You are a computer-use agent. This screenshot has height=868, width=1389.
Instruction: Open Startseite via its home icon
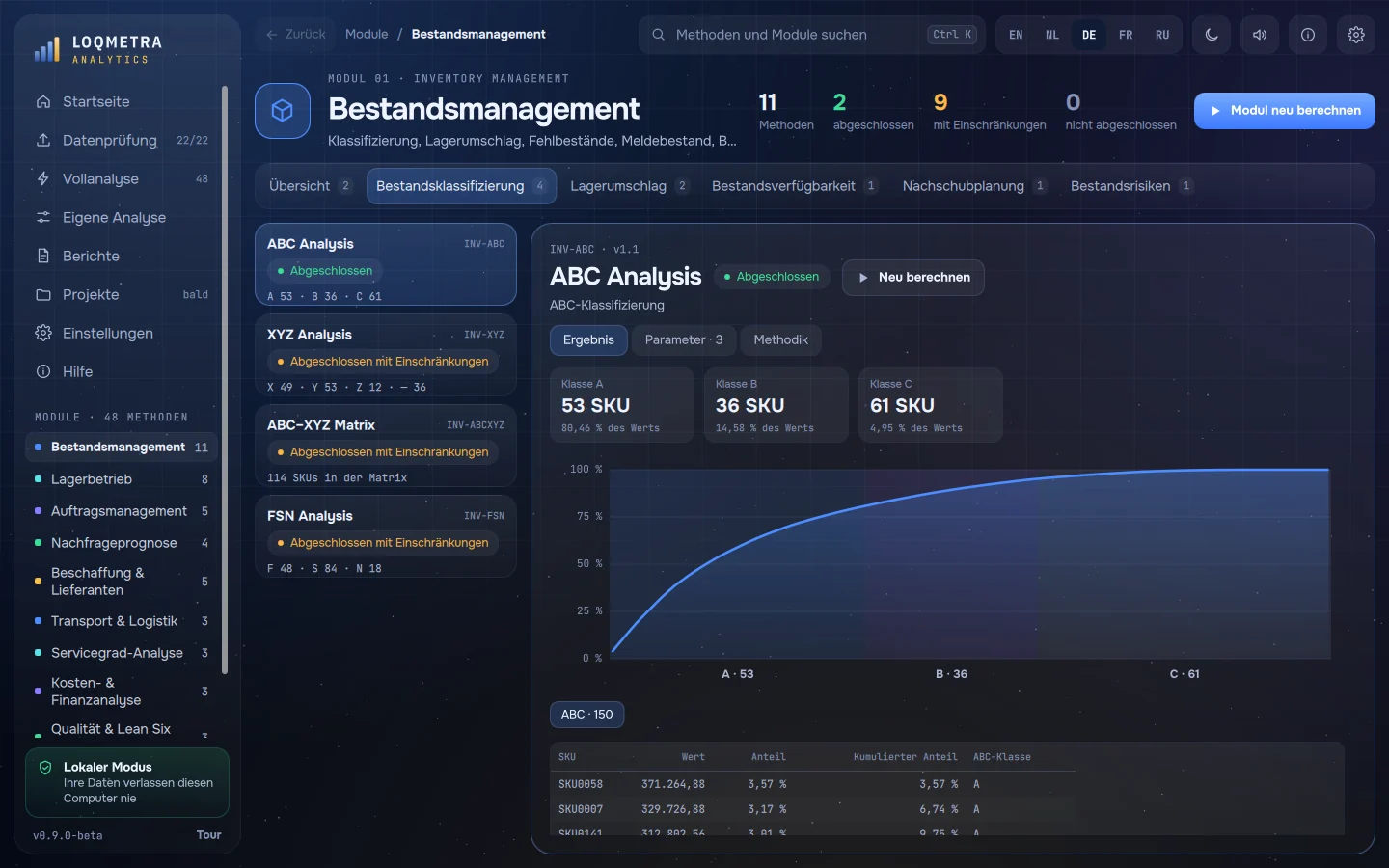tap(43, 101)
